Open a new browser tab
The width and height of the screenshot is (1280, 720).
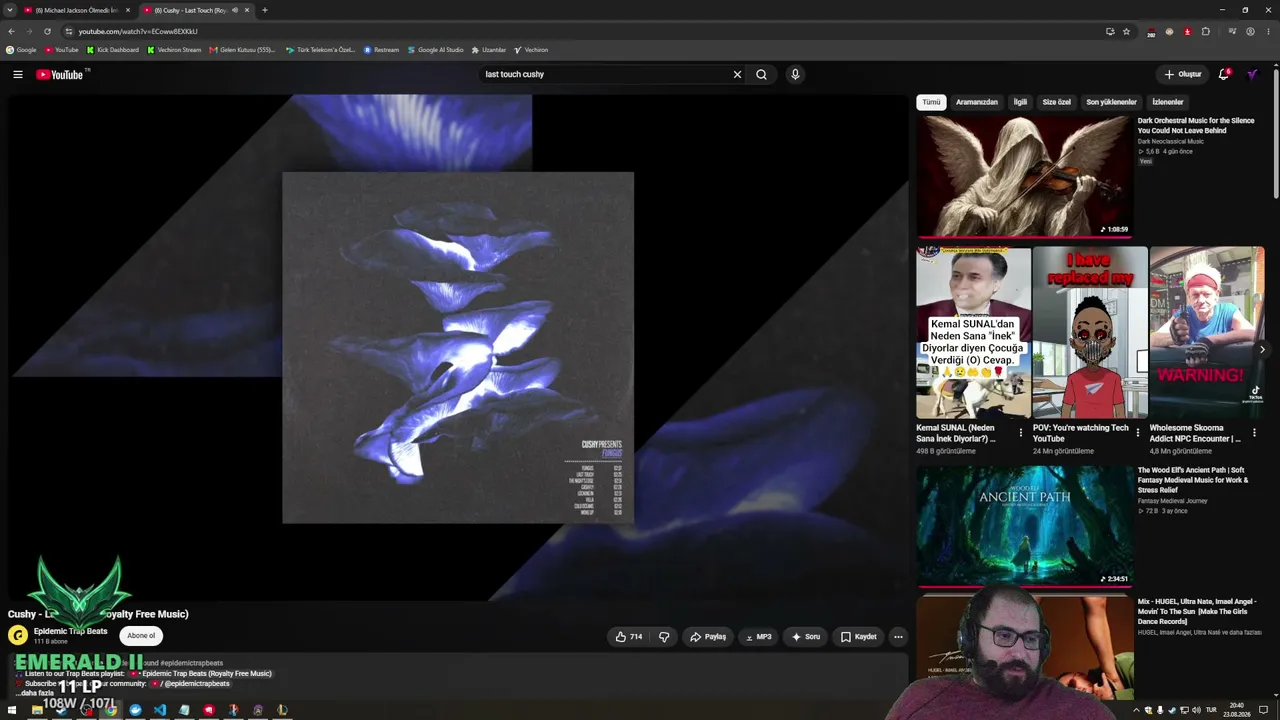tap(264, 10)
